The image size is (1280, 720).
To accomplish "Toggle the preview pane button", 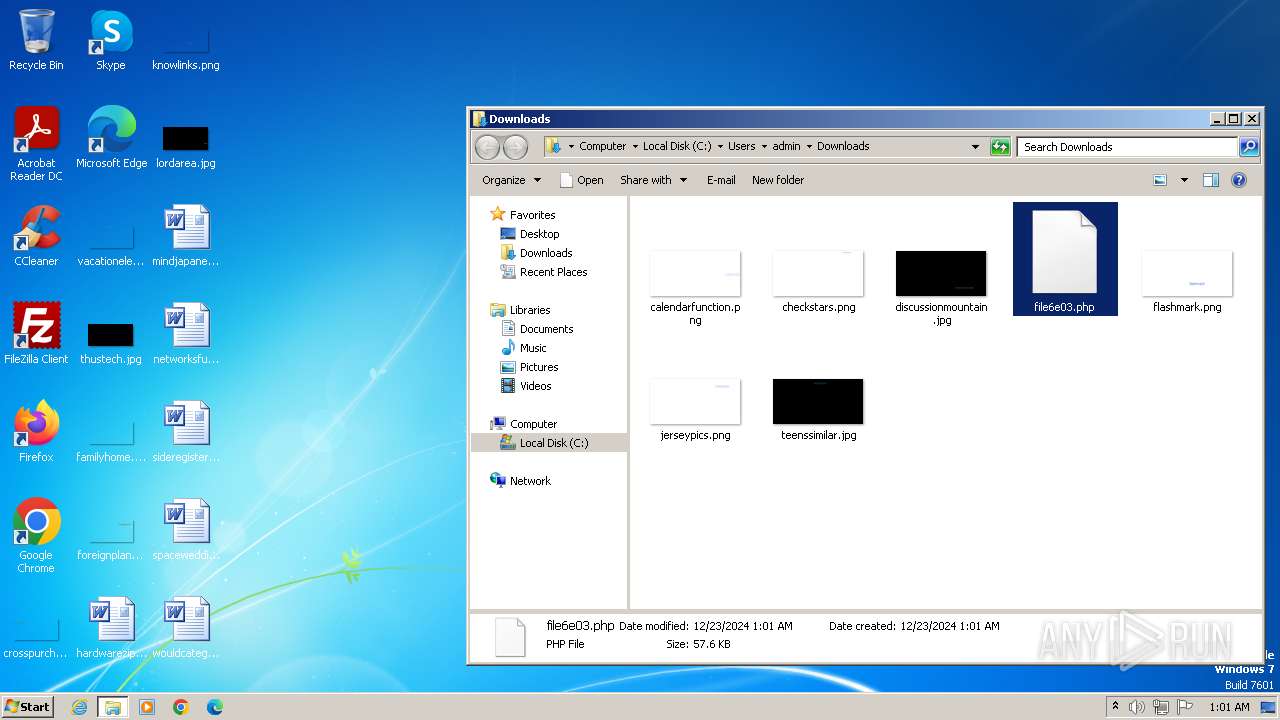I will pyautogui.click(x=1211, y=180).
